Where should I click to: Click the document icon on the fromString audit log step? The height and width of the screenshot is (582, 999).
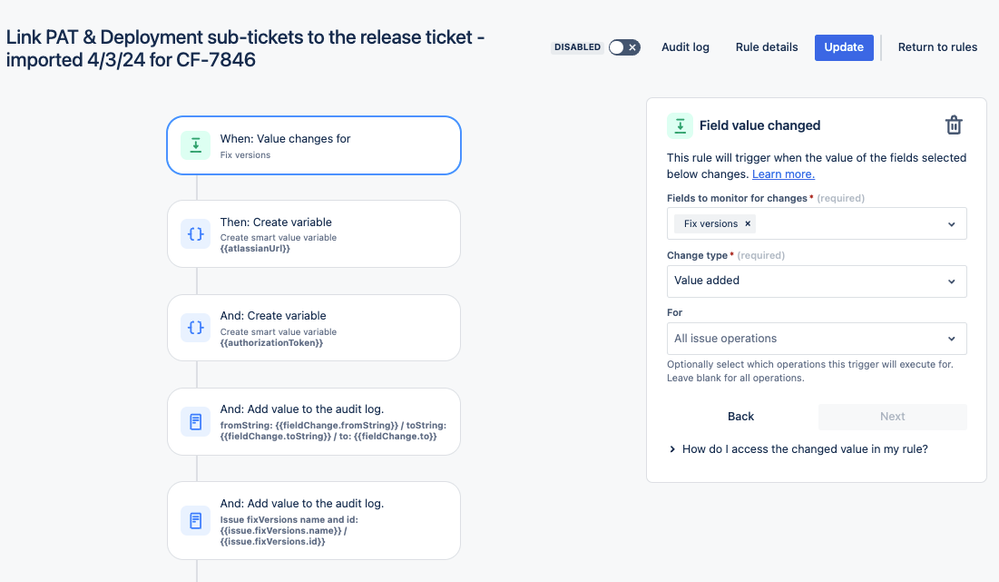pos(196,421)
